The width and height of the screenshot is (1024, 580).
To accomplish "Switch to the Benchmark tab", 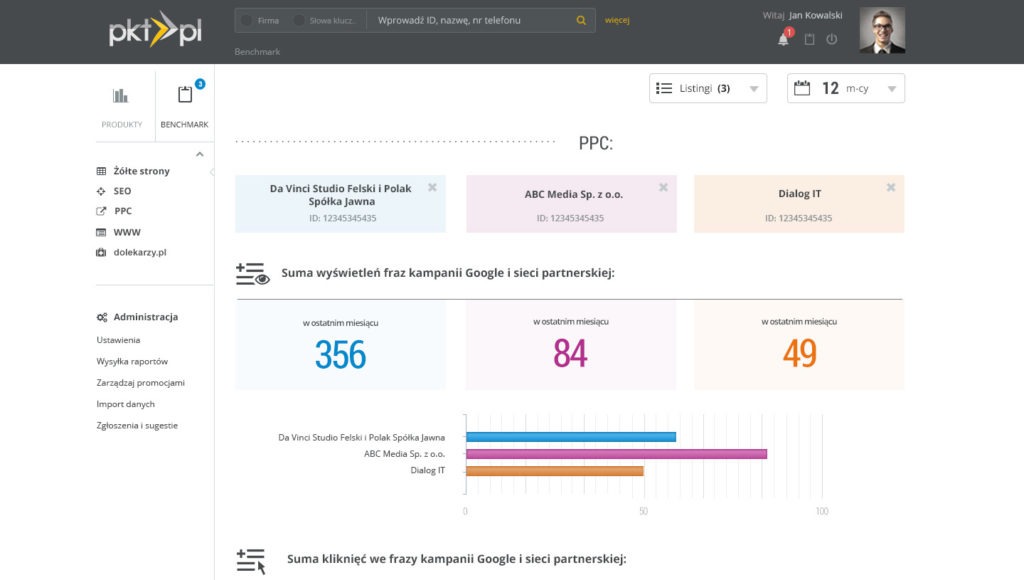I will click(x=184, y=106).
